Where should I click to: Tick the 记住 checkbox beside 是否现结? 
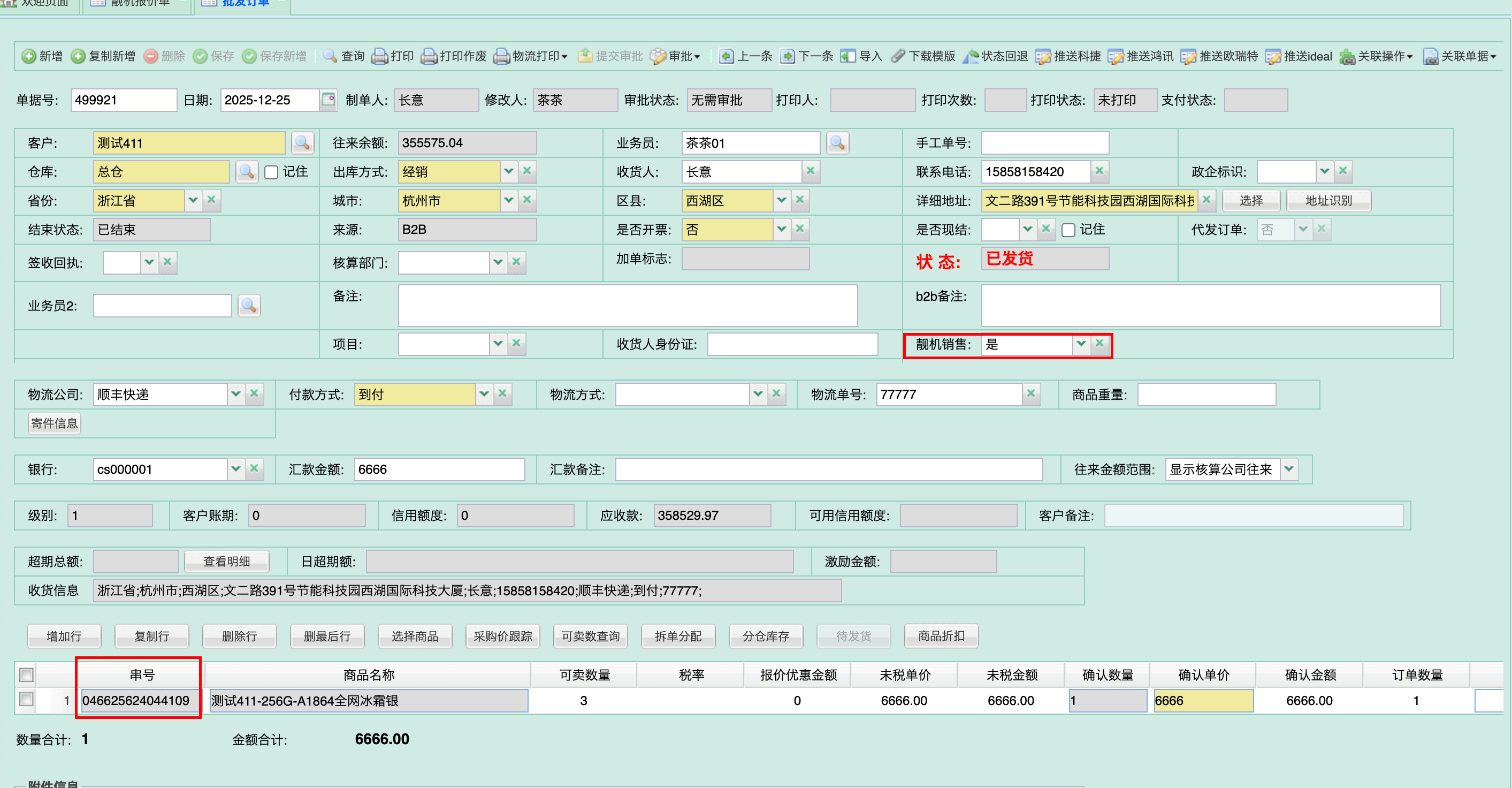pos(1068,230)
